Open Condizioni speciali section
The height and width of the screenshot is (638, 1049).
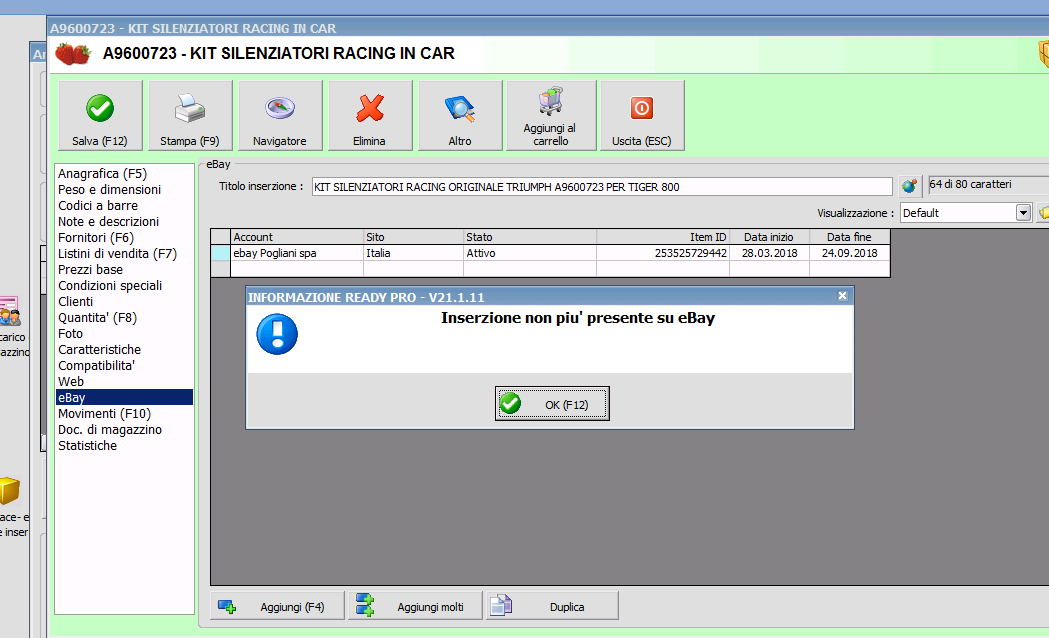click(124, 286)
